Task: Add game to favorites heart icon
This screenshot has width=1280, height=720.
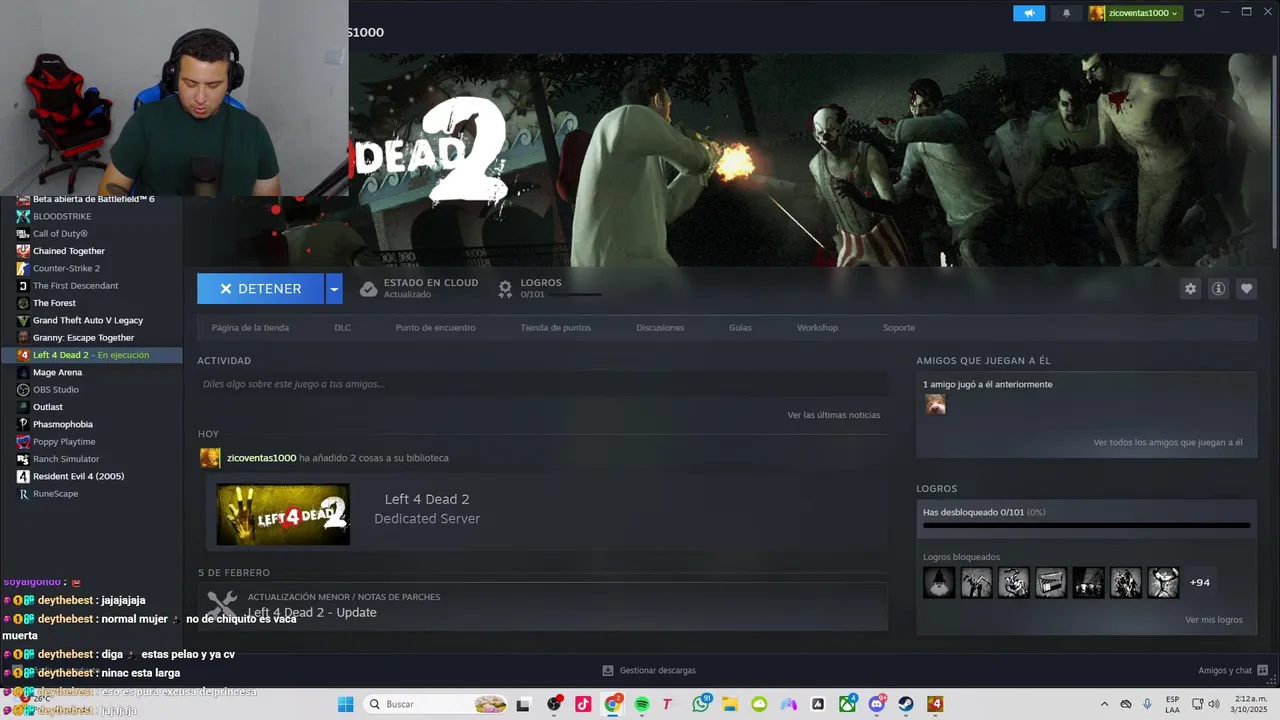Action: 1246,289
